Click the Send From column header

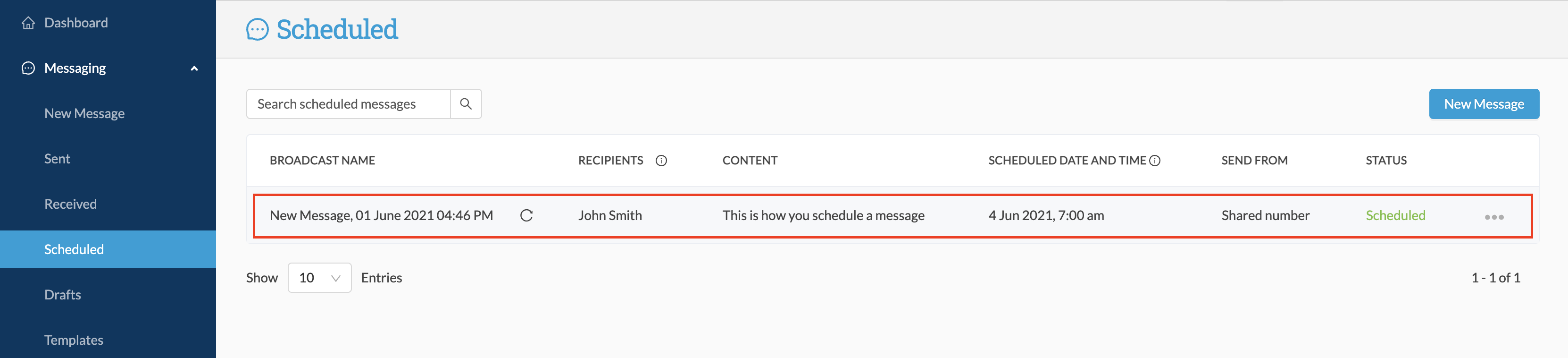[x=1254, y=161]
